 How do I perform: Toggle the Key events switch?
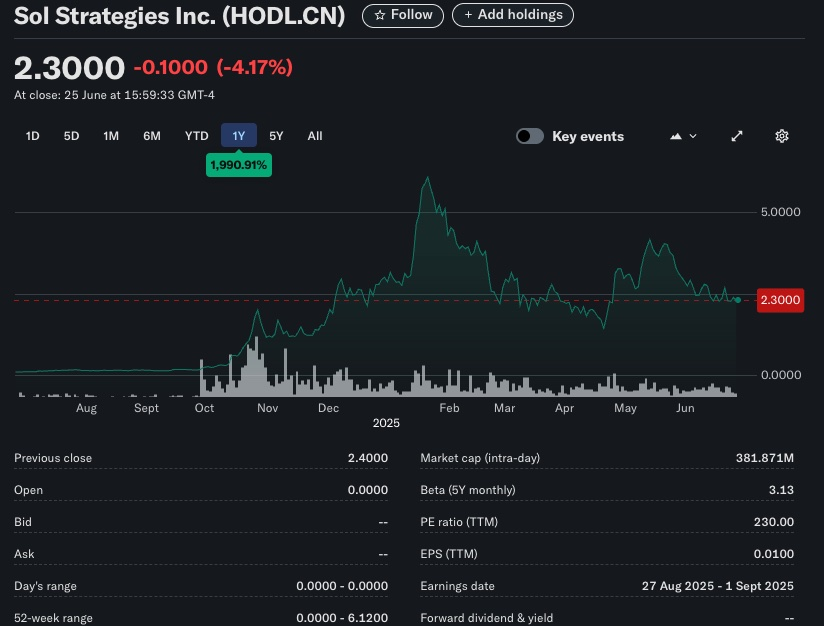[x=530, y=136]
